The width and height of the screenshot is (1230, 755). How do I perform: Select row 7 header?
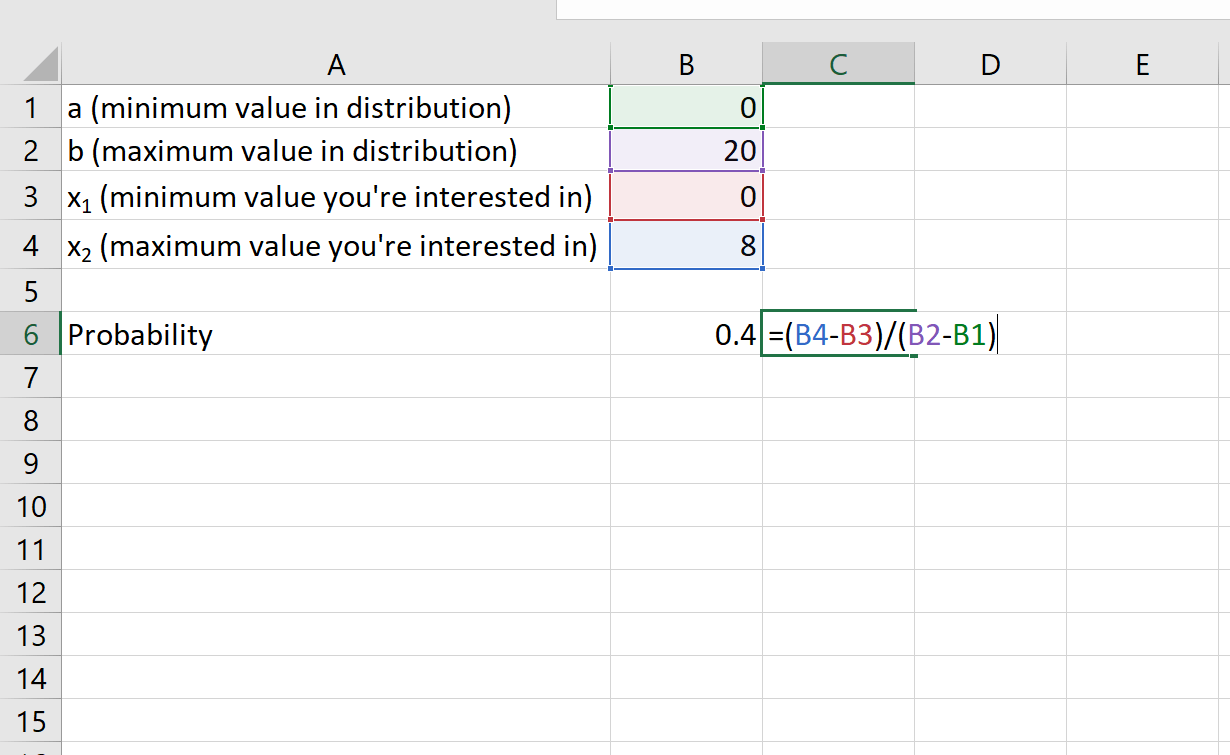coord(31,377)
